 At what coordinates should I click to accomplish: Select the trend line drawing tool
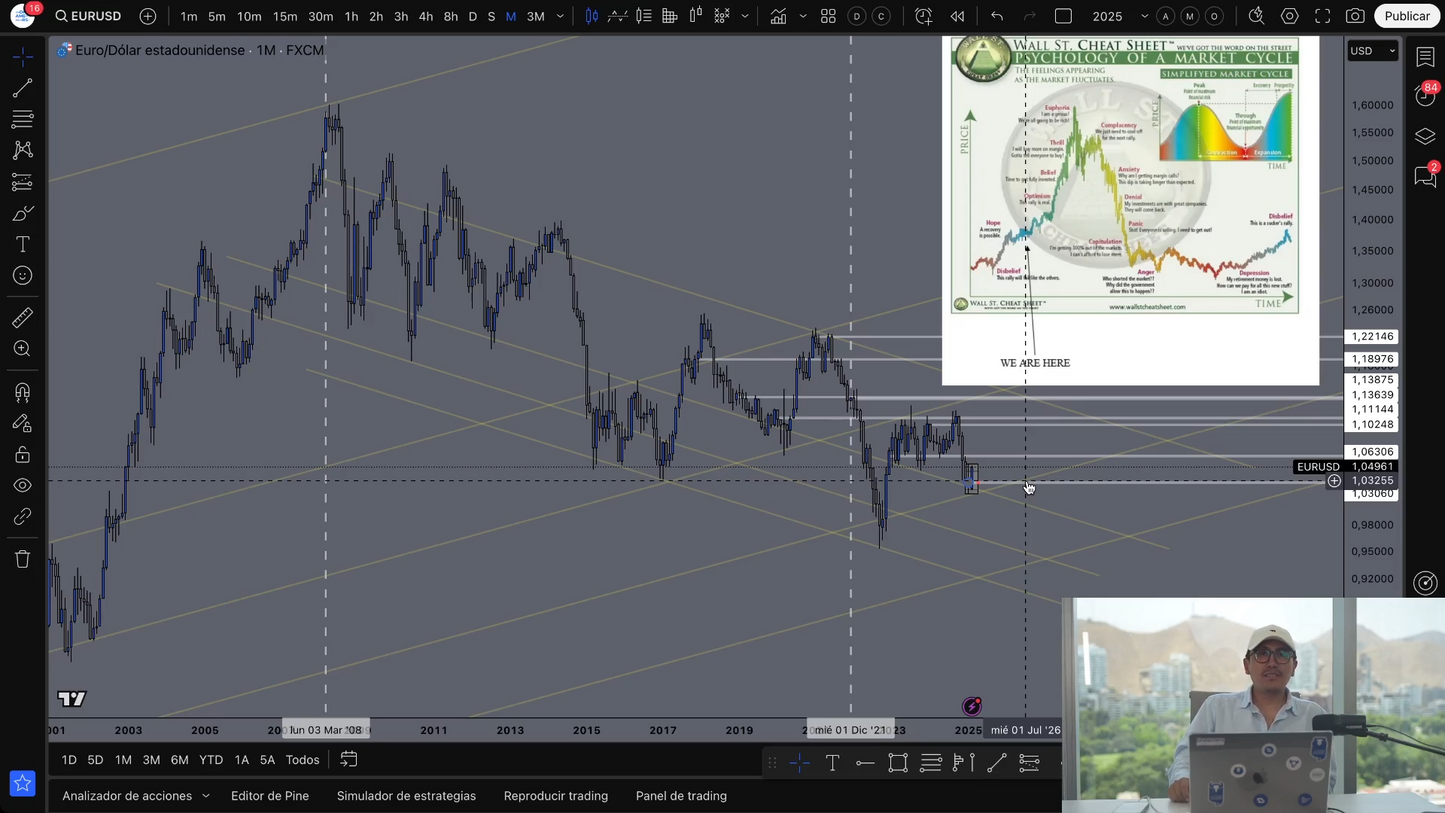tap(22, 88)
